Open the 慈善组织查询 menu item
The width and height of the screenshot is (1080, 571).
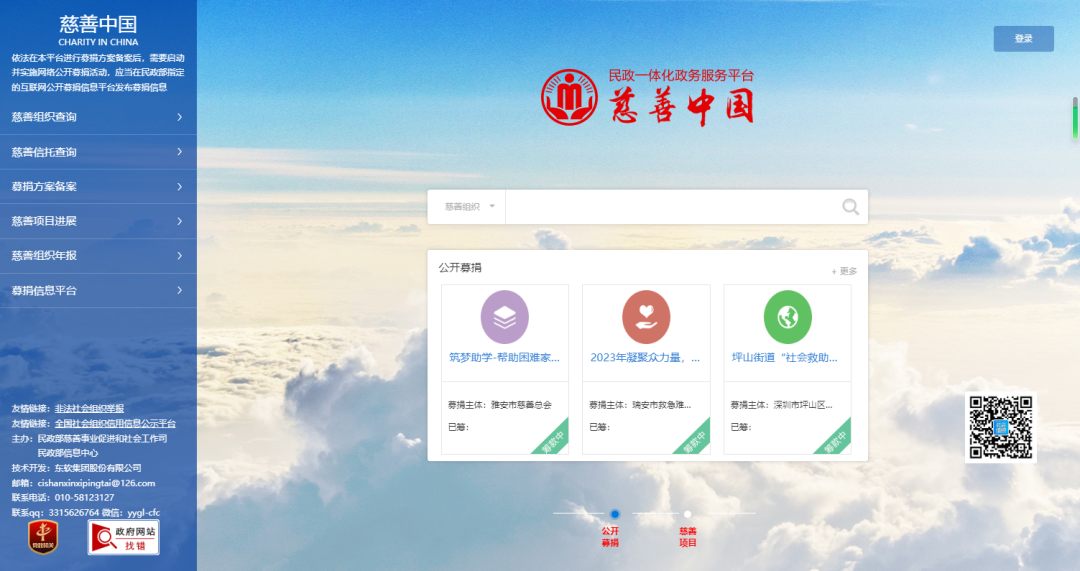tap(98, 117)
